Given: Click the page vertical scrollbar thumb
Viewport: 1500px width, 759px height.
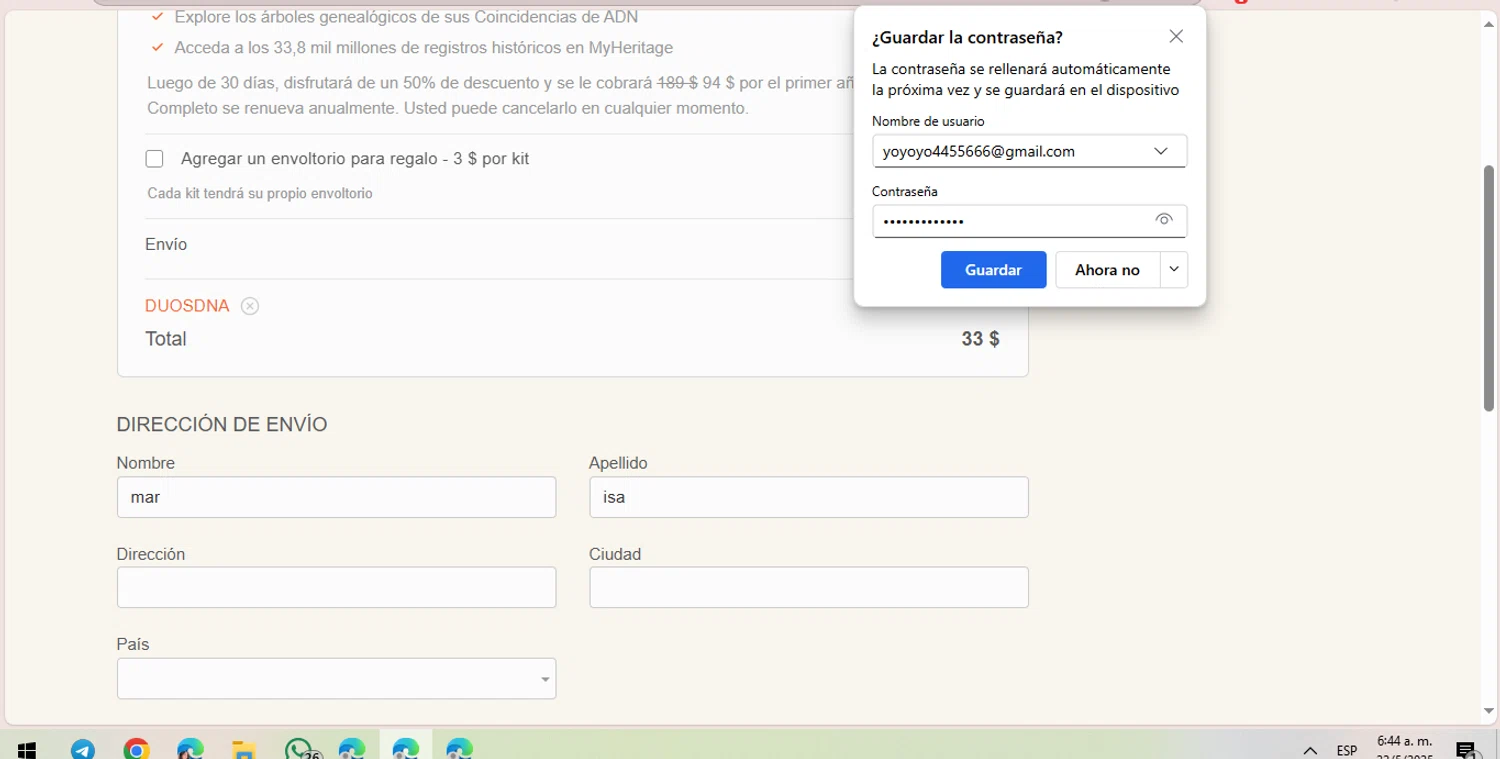Looking at the screenshot, I should pyautogui.click(x=1489, y=288).
